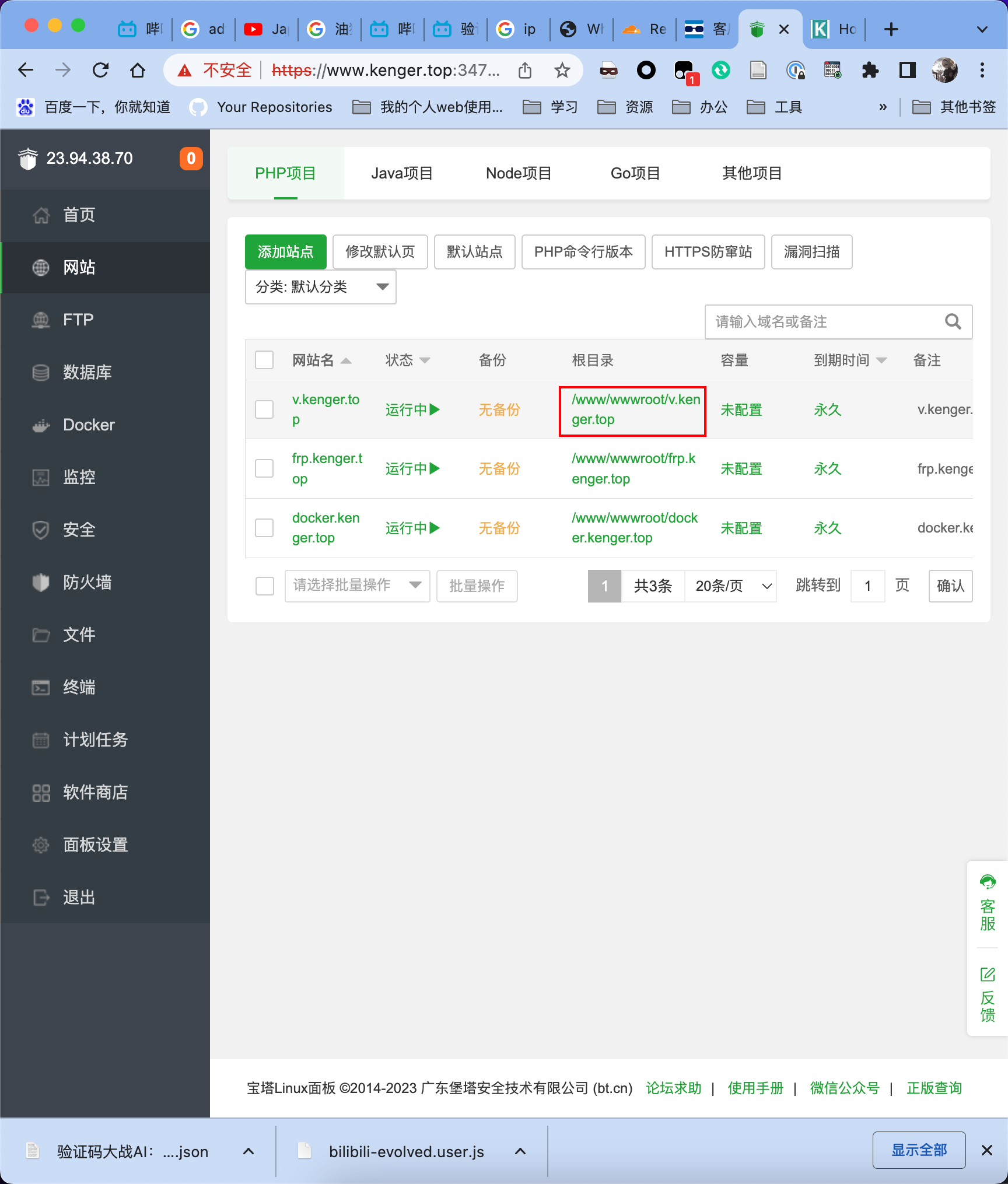Open root directory /www/wwwroot/v.kenger.top
This screenshot has height=1184, width=1008.
click(635, 409)
